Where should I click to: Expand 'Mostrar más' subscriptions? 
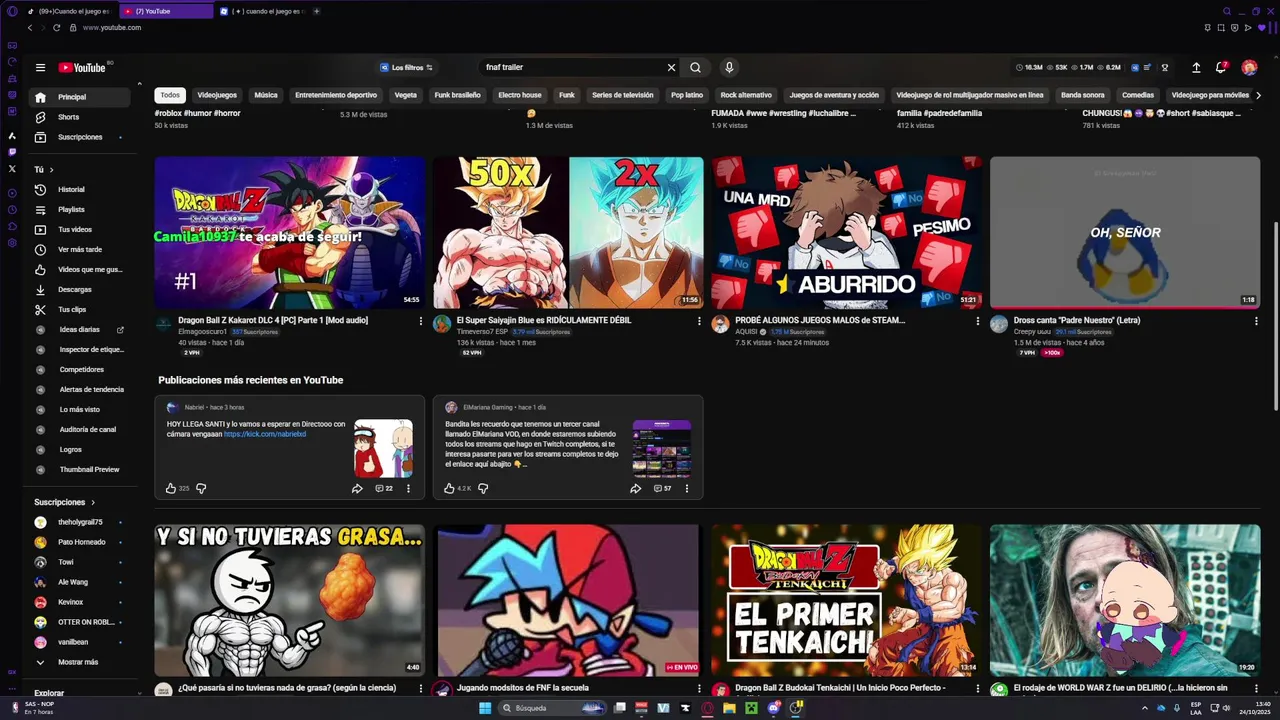point(80,662)
